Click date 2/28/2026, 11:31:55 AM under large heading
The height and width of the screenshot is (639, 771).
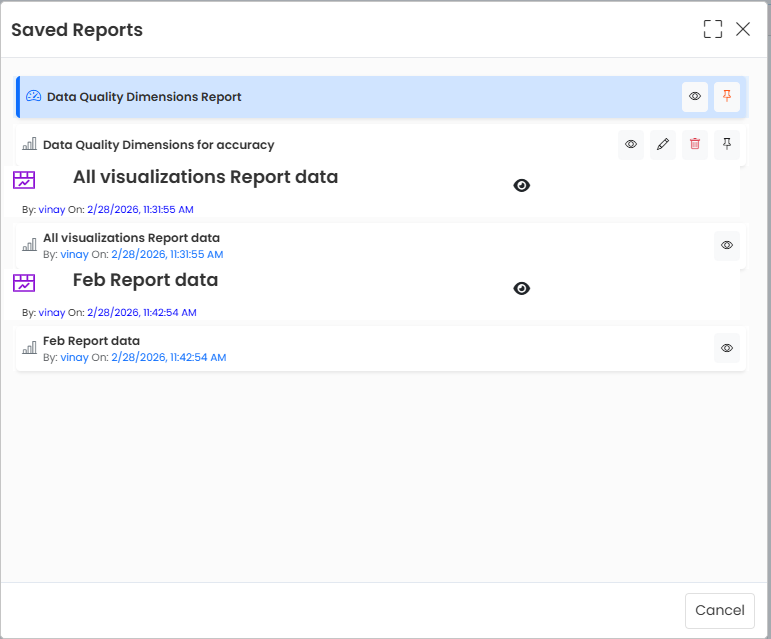pos(140,209)
